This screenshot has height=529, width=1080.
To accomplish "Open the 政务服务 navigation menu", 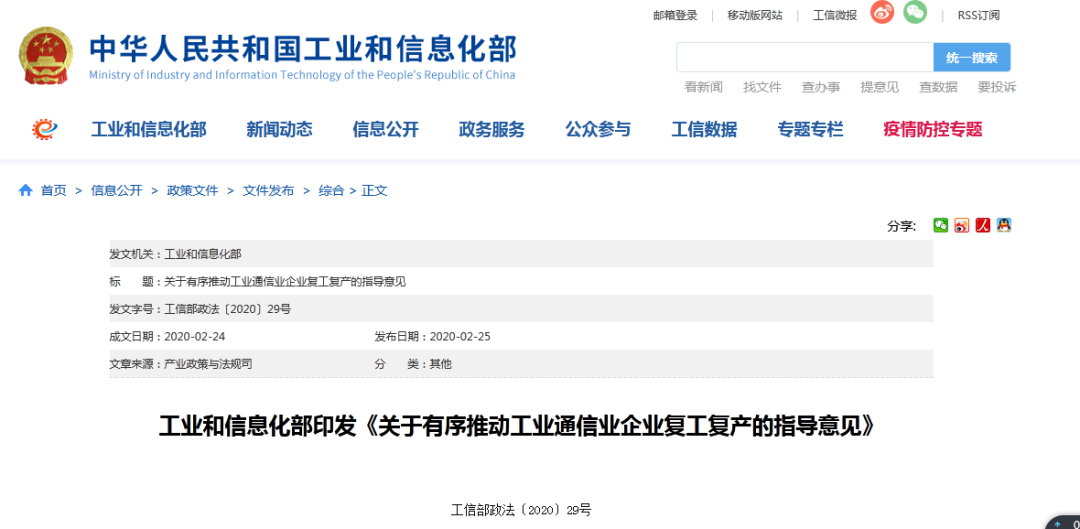I will [491, 129].
